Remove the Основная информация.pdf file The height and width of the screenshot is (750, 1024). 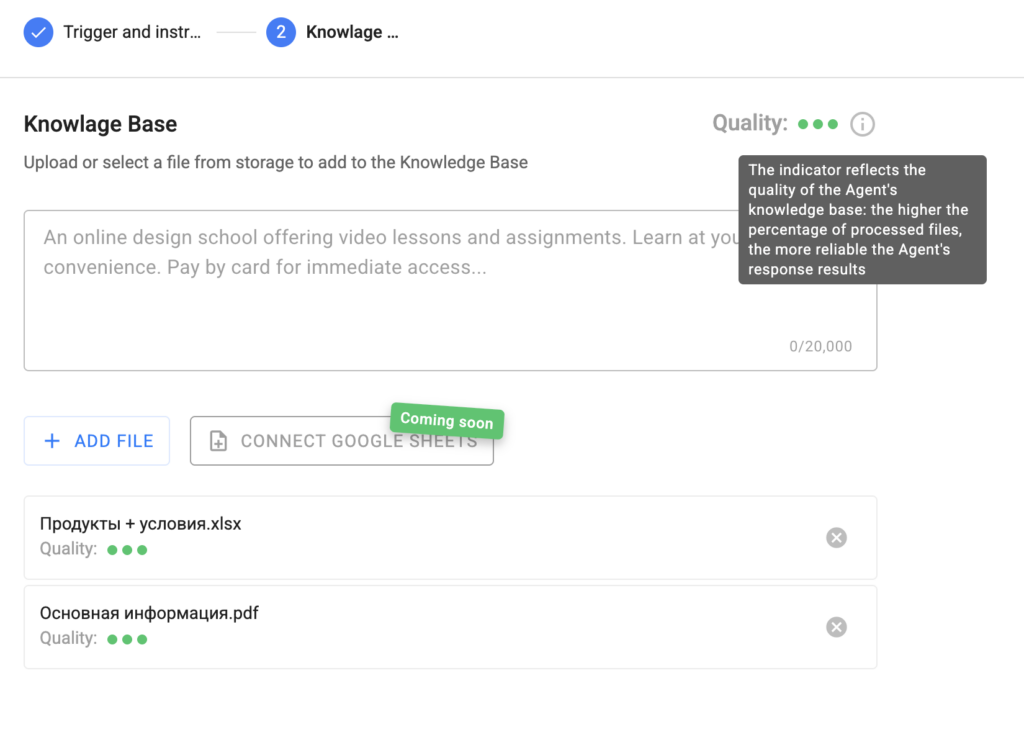coord(836,627)
